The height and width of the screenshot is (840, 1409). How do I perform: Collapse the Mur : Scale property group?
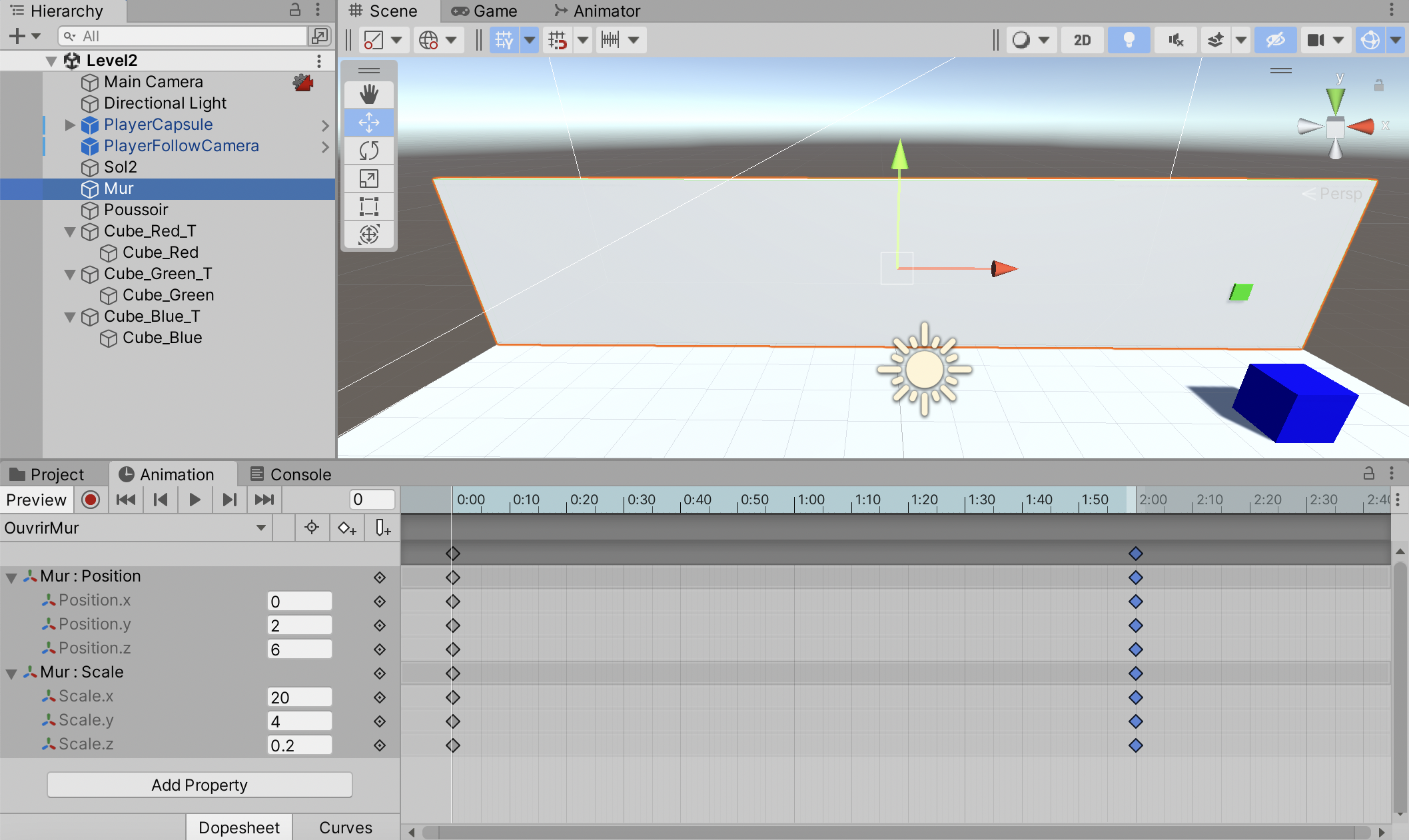(11, 673)
